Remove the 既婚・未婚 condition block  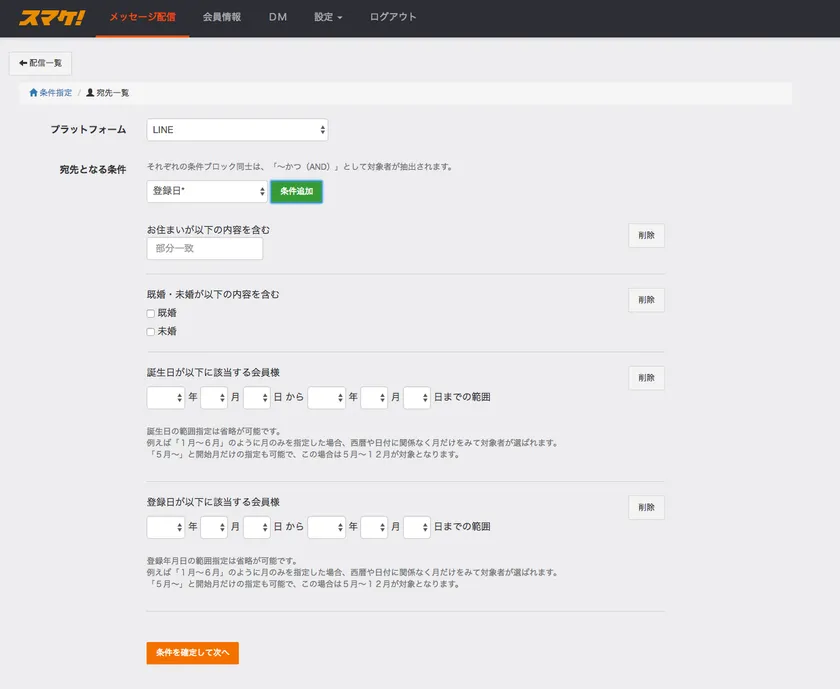point(646,300)
